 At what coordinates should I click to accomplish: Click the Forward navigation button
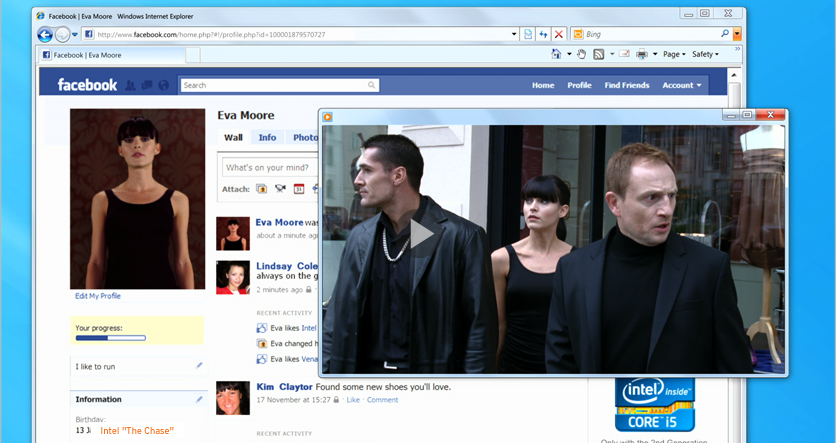pos(62,35)
